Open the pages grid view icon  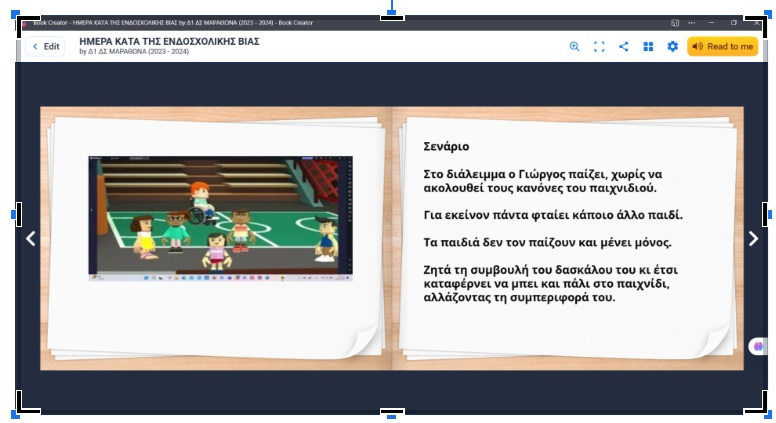(648, 46)
